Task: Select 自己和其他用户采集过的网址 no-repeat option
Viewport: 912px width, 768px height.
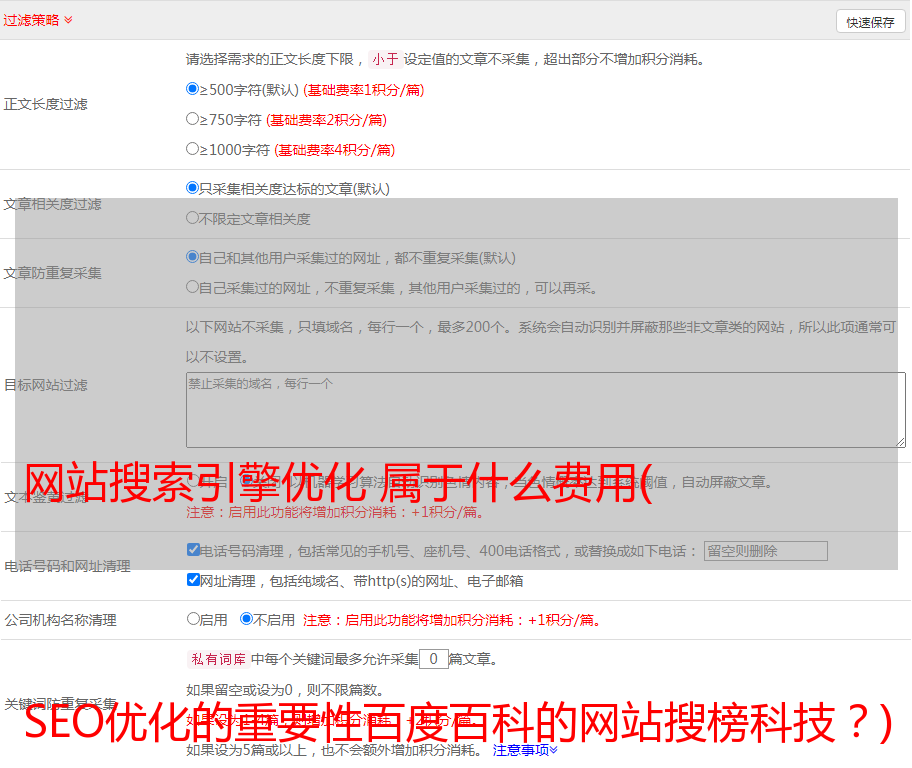Action: [192, 257]
